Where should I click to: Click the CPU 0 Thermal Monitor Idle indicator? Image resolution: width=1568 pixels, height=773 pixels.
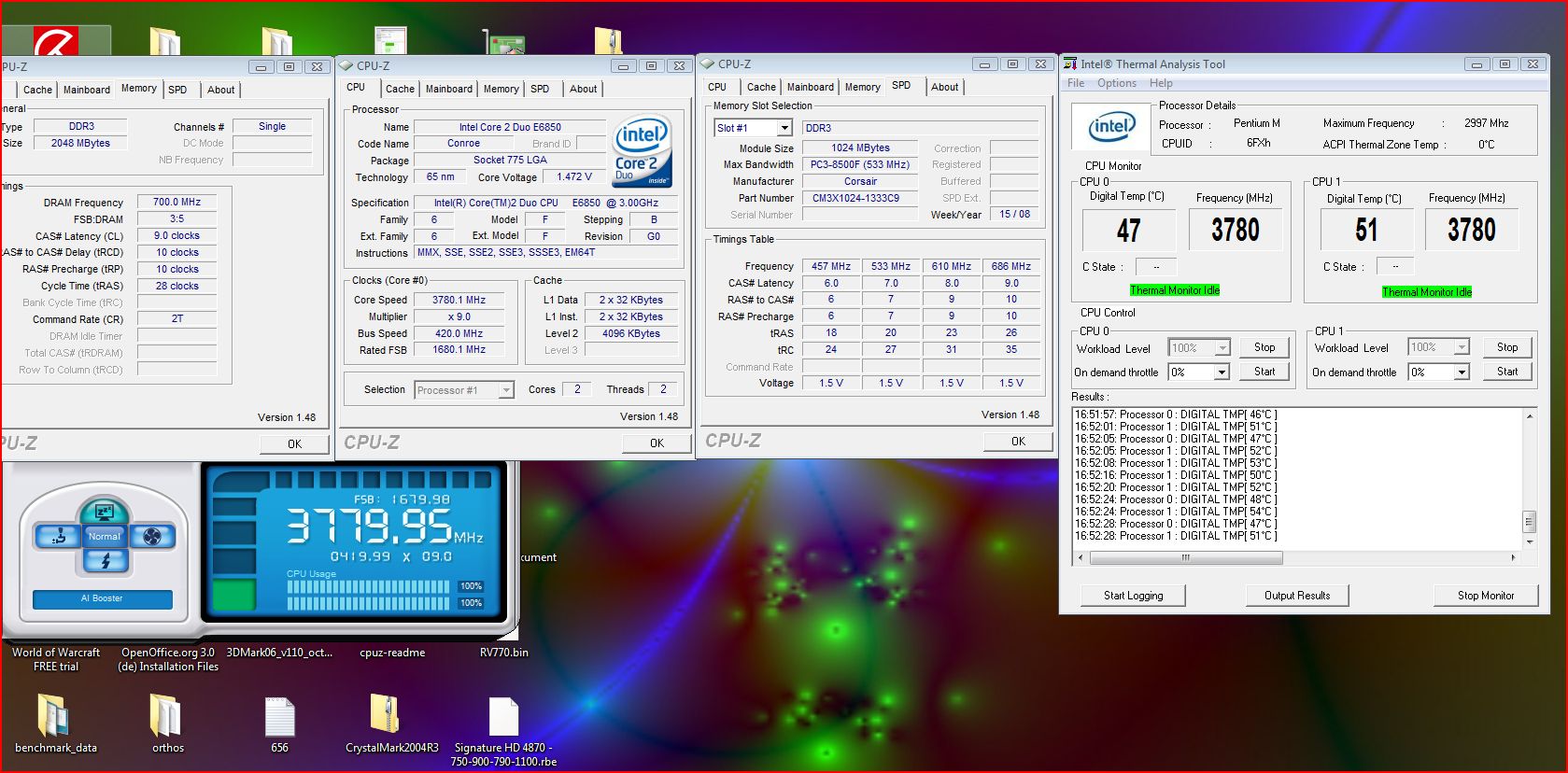point(1175,290)
